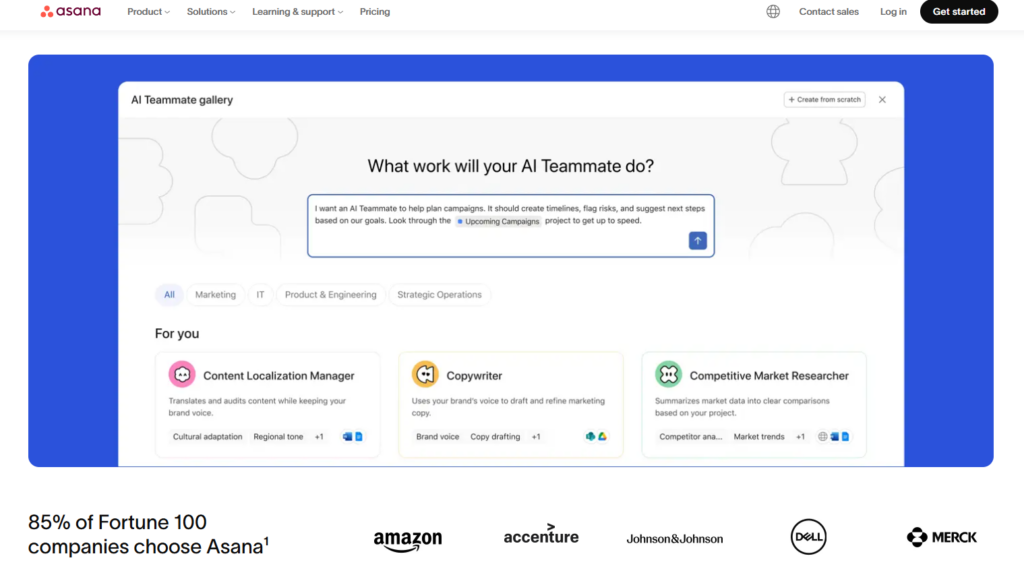Click the Johnson & Johnson logo
Viewport: 1024px width, 581px height.
(675, 539)
